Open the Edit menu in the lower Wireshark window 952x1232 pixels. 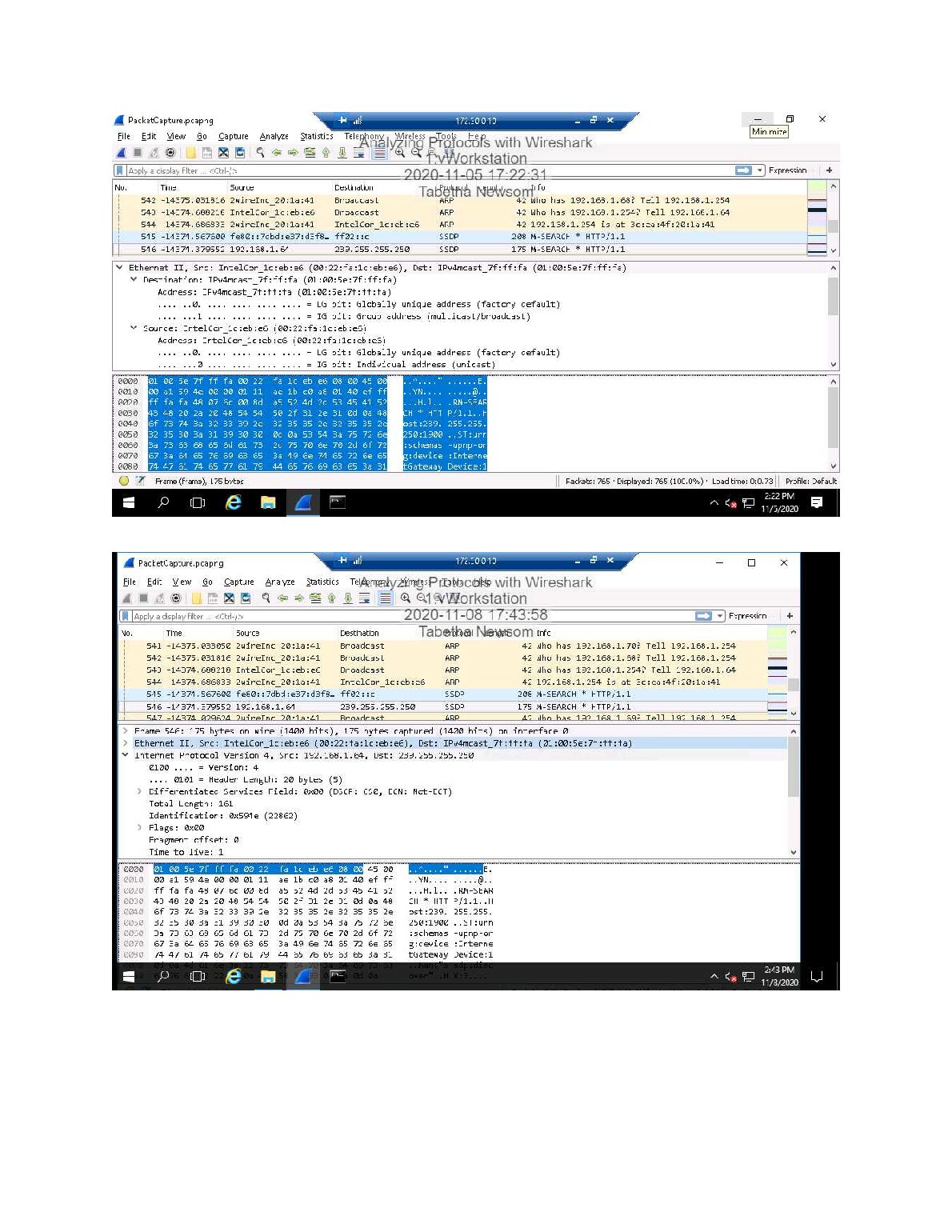pos(154,582)
